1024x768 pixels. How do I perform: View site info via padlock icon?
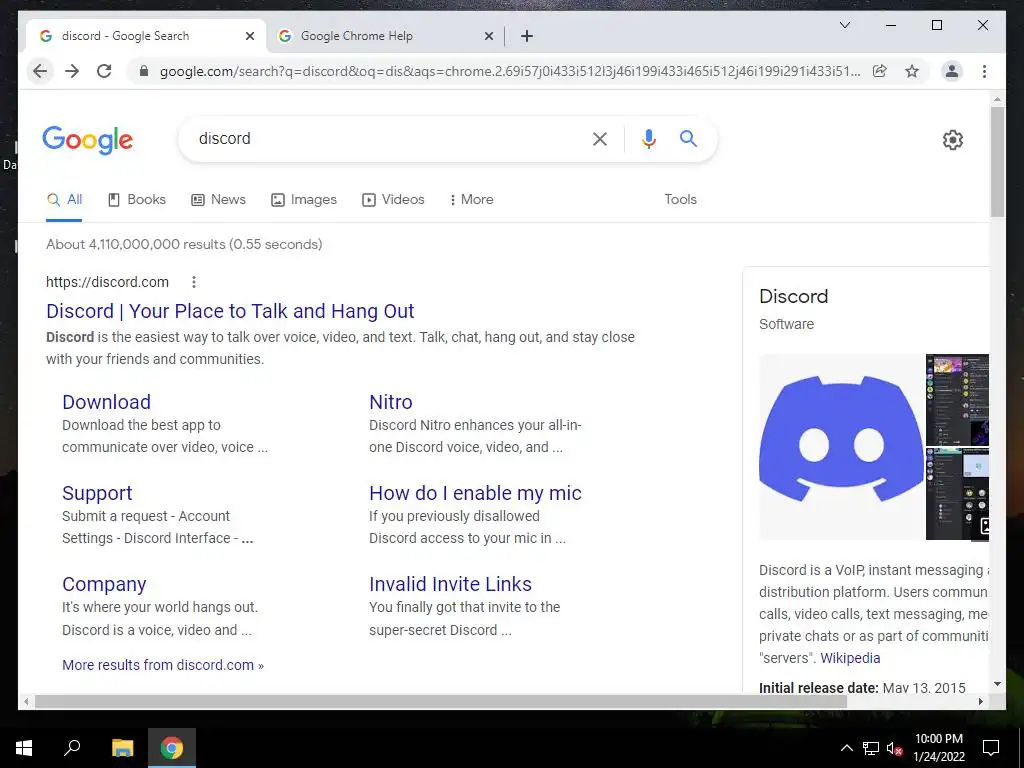pyautogui.click(x=144, y=71)
